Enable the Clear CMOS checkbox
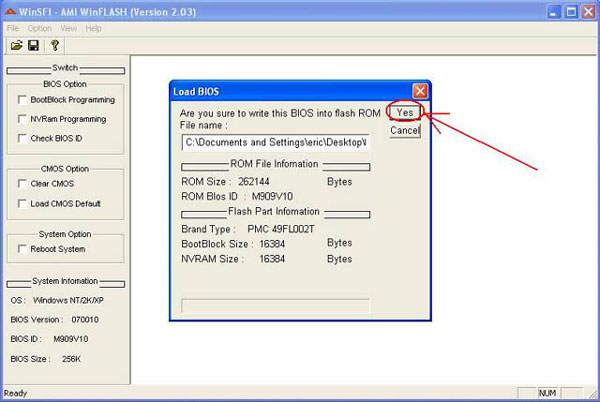The width and height of the screenshot is (600, 402). pos(22,184)
